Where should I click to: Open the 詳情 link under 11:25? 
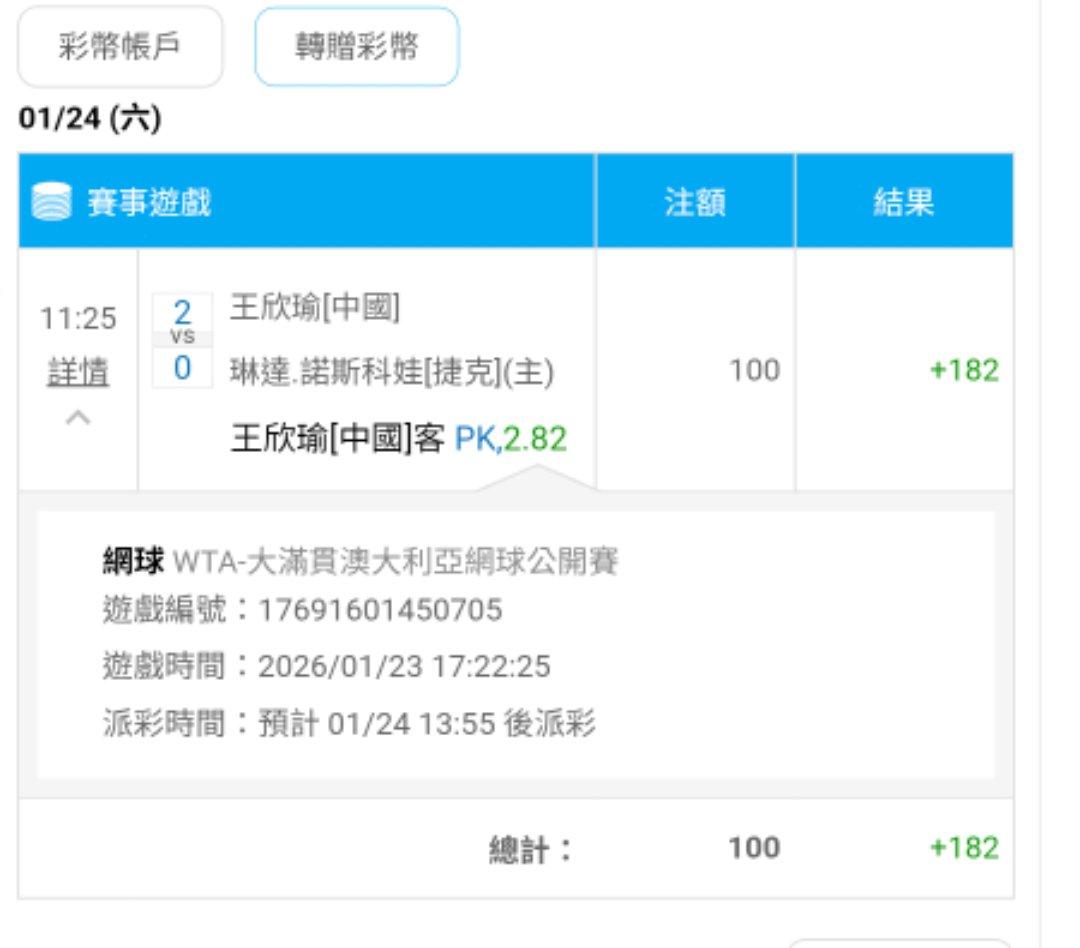78,373
